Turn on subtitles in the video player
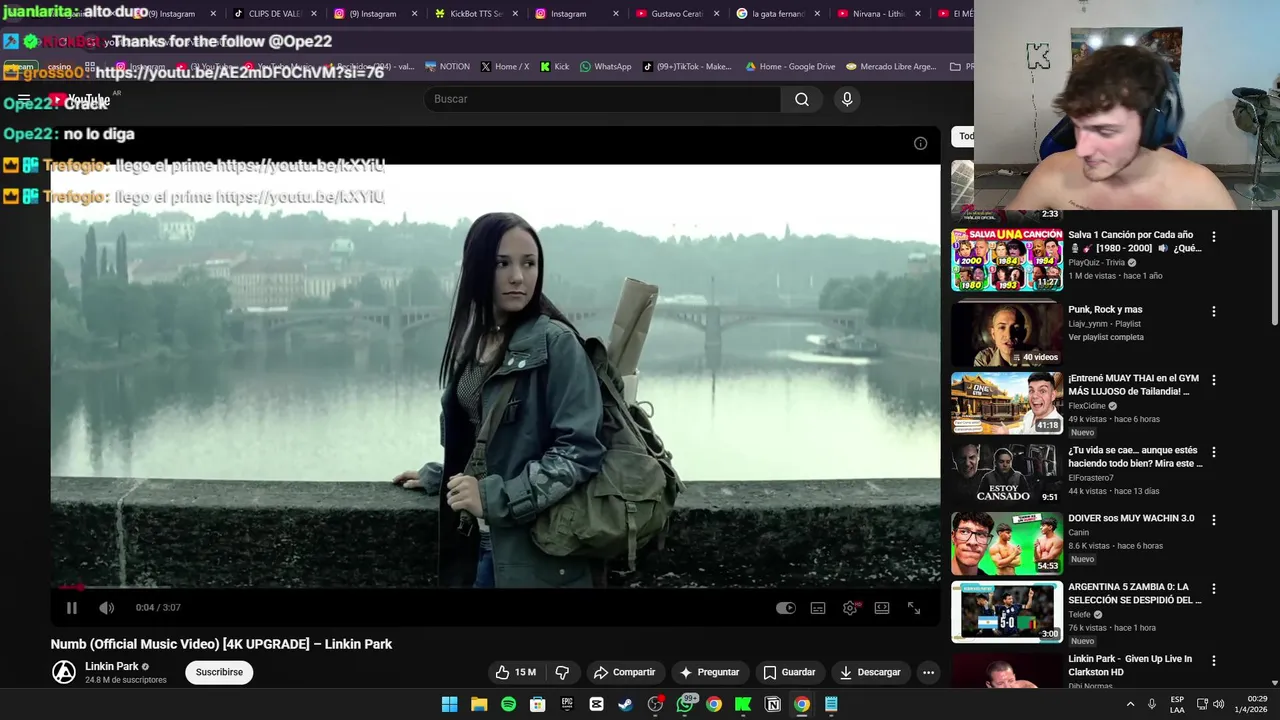Image resolution: width=1280 pixels, height=720 pixels. [818, 608]
